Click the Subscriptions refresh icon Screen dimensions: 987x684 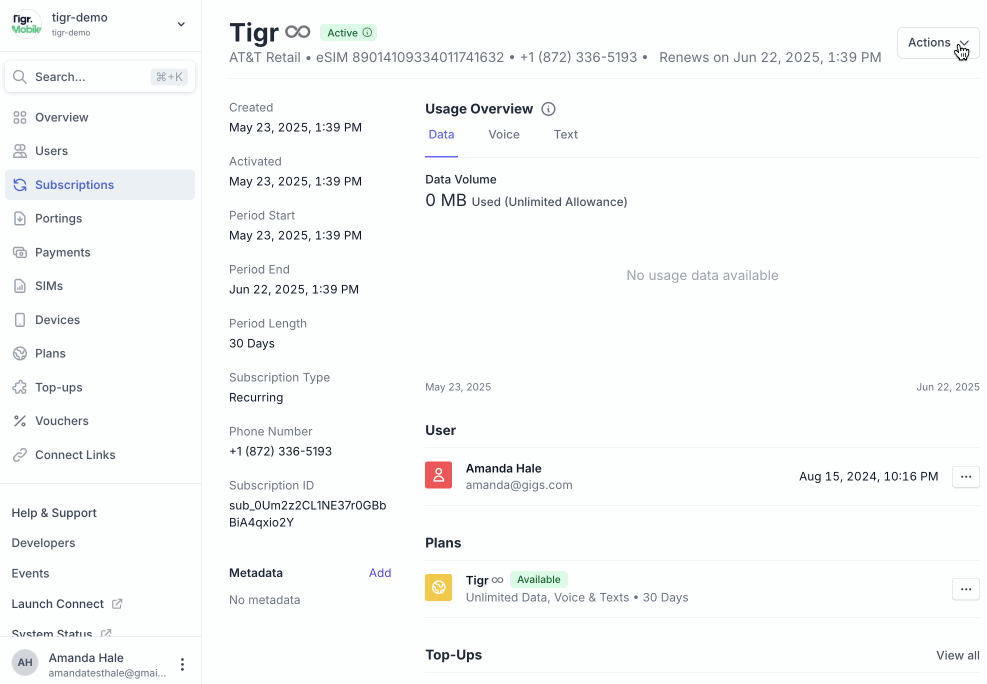pos(20,185)
